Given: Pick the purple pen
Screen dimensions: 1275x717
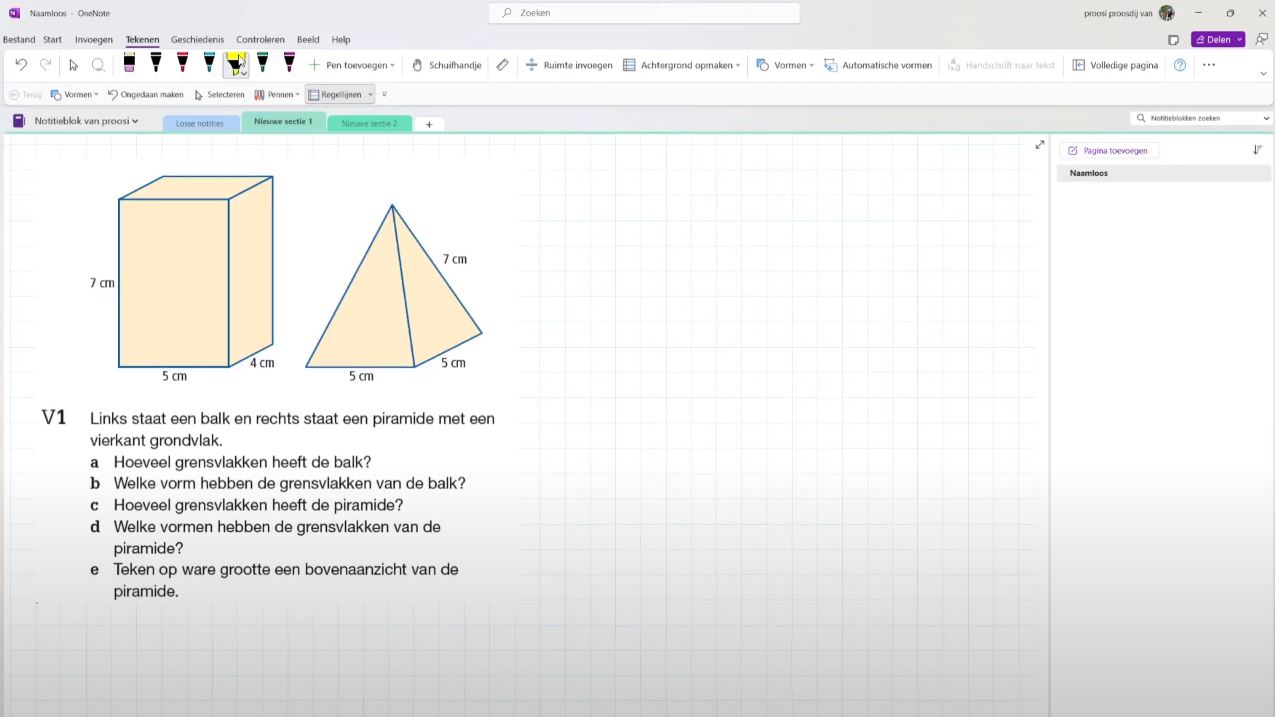Looking at the screenshot, I should (289, 63).
